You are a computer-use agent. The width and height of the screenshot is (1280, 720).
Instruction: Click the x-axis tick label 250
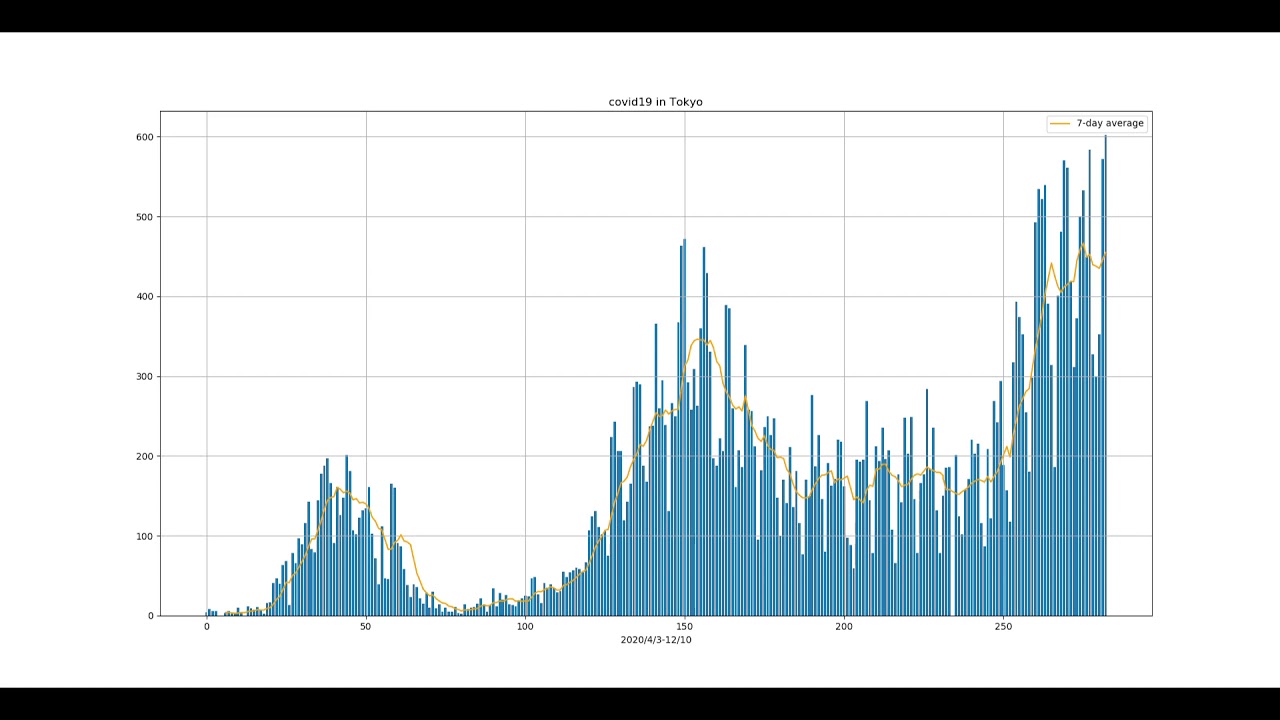[1003, 627]
